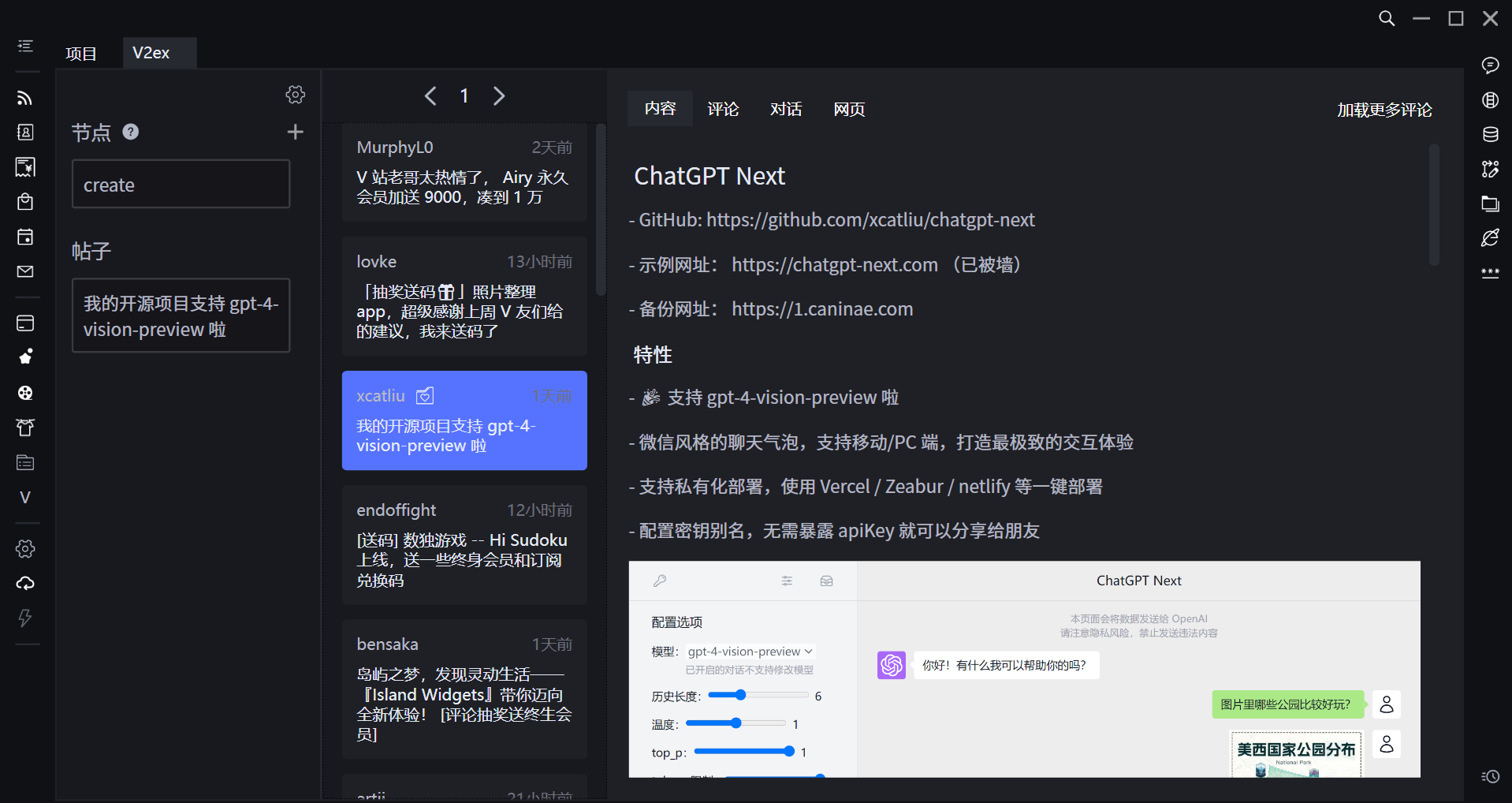Click the 帖子 title text box

tap(181, 316)
